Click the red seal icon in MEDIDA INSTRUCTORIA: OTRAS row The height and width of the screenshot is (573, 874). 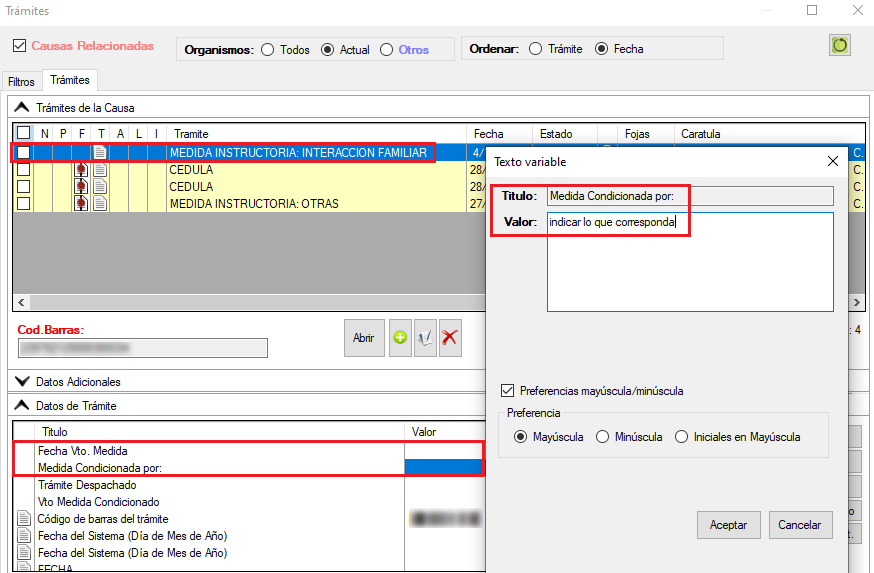[x=82, y=204]
